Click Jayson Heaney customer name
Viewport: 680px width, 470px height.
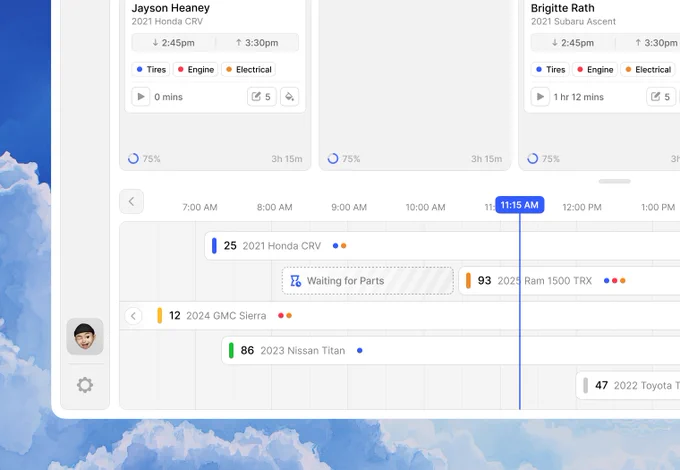[x=171, y=8]
